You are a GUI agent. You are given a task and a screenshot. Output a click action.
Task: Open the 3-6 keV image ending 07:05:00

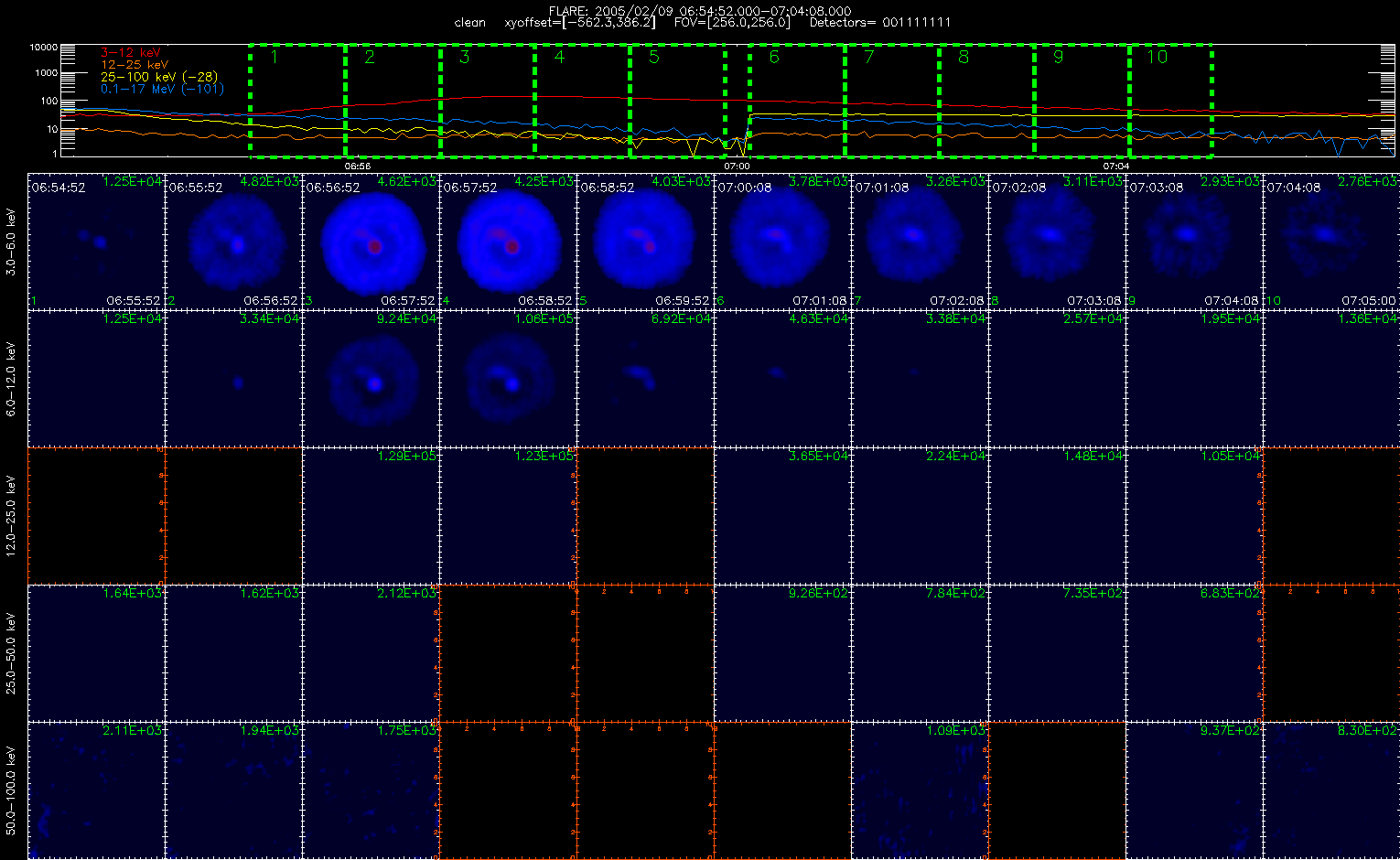(x=1331, y=241)
